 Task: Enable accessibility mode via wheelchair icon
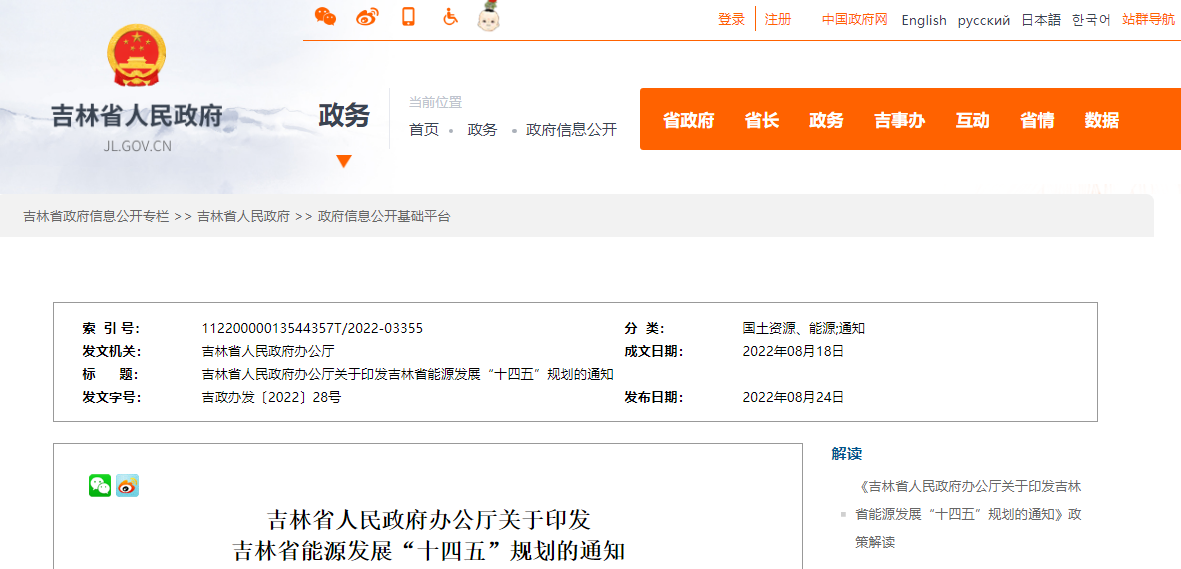point(450,17)
